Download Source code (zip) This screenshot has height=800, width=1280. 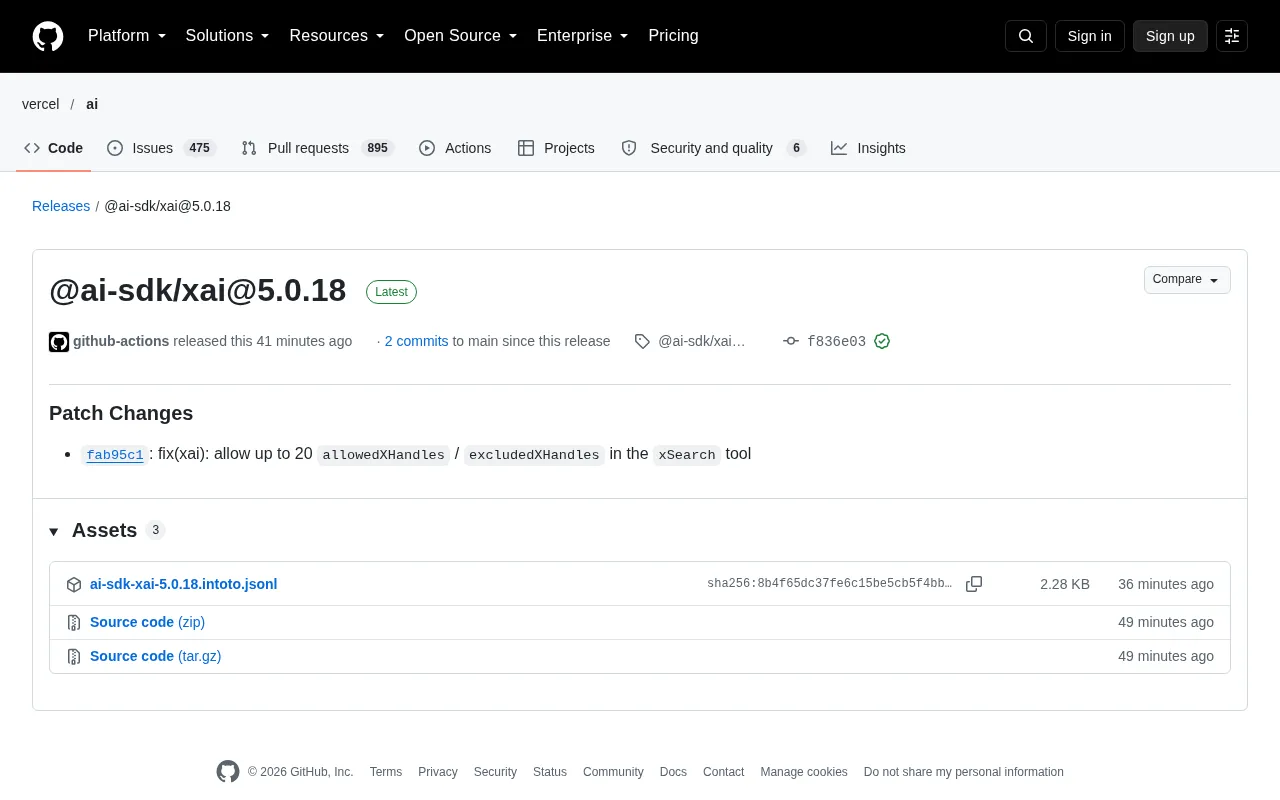pos(147,622)
